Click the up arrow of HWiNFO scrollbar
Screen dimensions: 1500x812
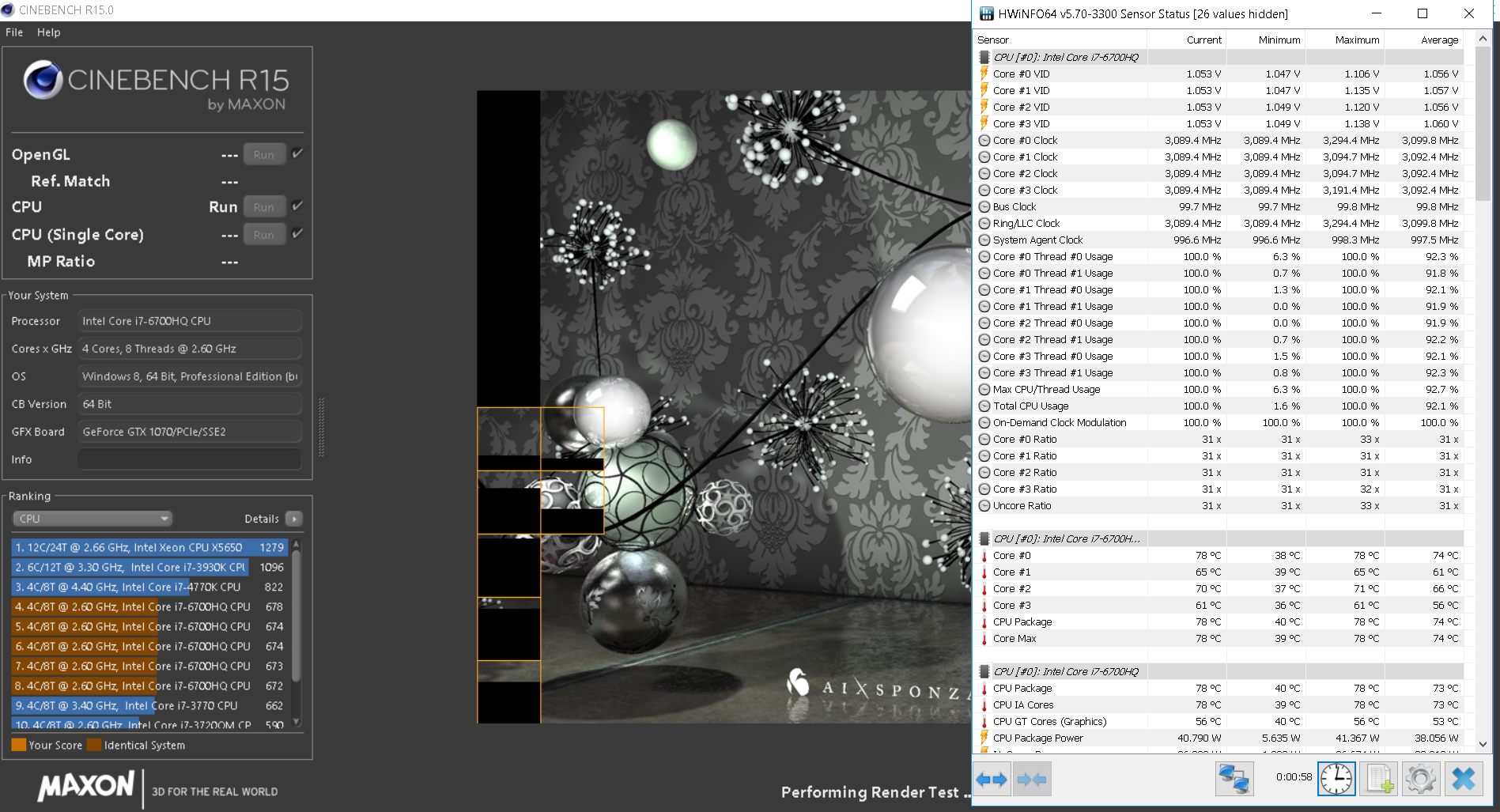pyautogui.click(x=1483, y=39)
